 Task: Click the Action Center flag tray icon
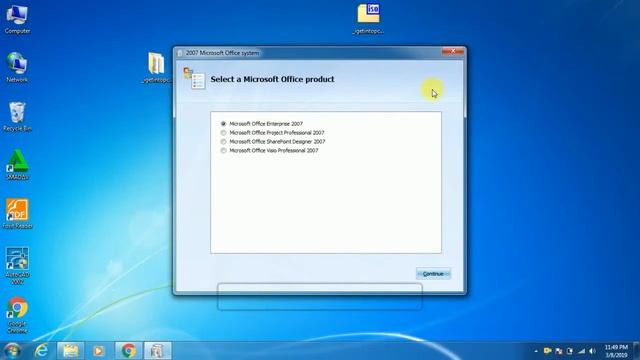(x=559, y=351)
